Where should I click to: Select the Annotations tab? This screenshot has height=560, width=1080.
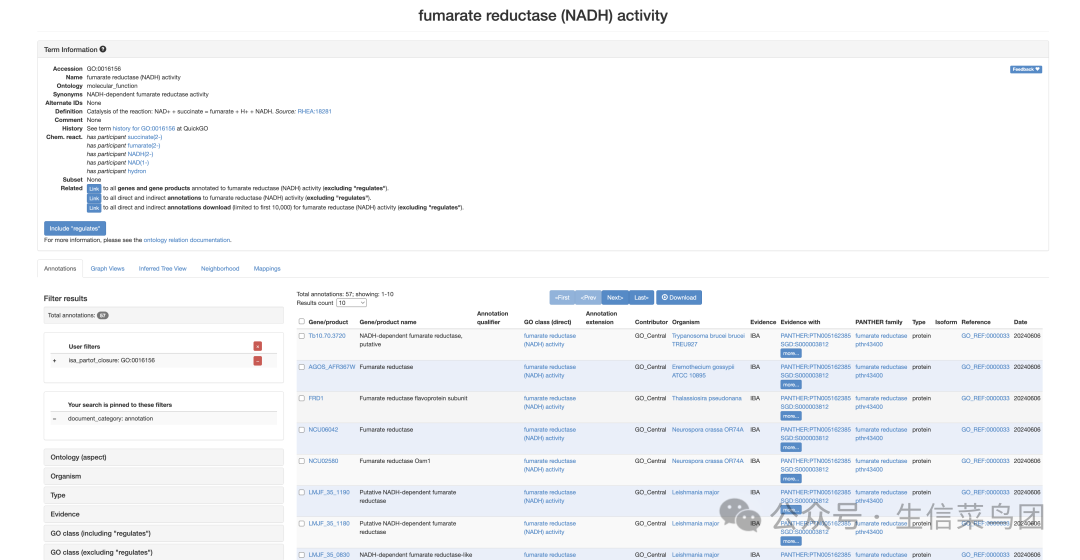tap(60, 269)
